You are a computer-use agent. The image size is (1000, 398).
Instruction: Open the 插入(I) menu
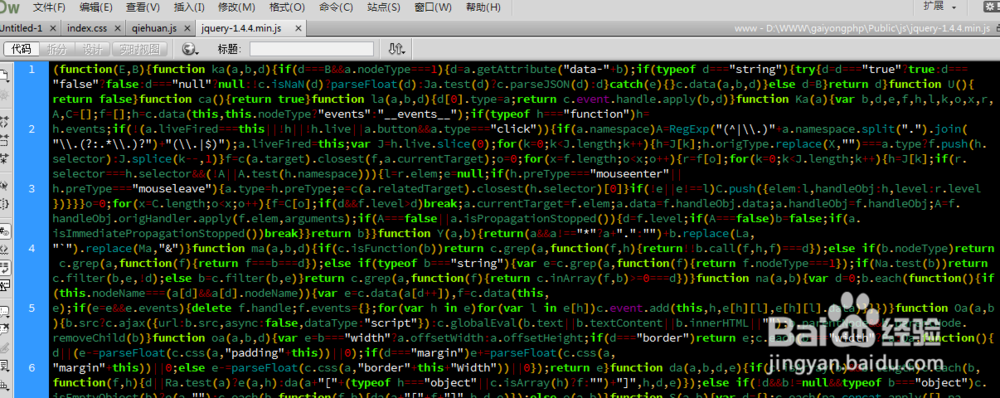[x=189, y=8]
